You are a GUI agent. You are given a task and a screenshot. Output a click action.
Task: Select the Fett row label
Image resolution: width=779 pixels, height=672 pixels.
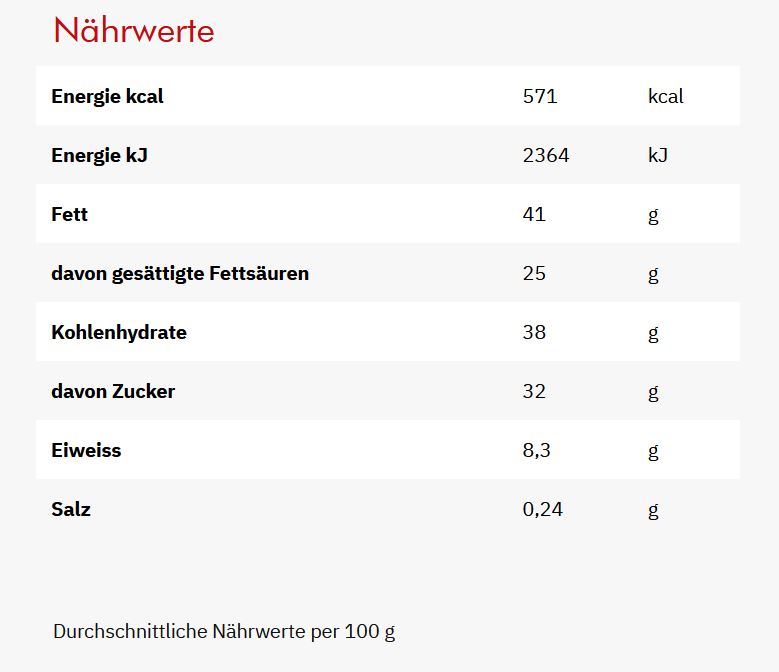coord(69,214)
